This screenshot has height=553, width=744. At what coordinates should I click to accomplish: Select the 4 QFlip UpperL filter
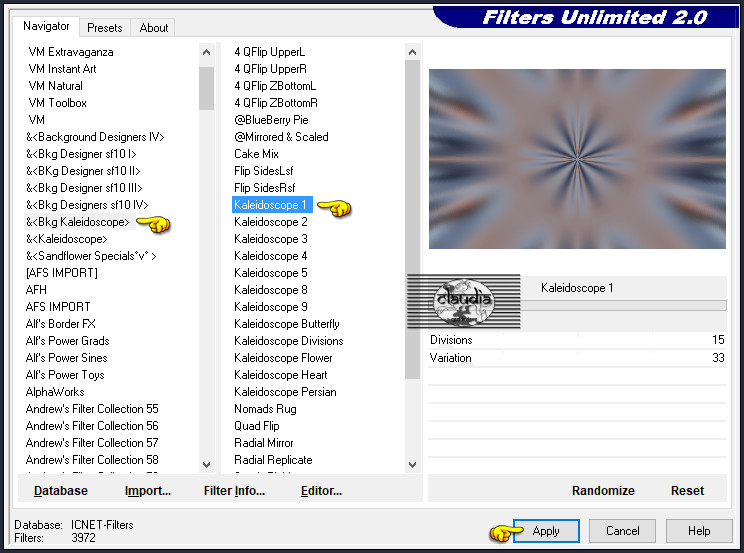point(270,52)
